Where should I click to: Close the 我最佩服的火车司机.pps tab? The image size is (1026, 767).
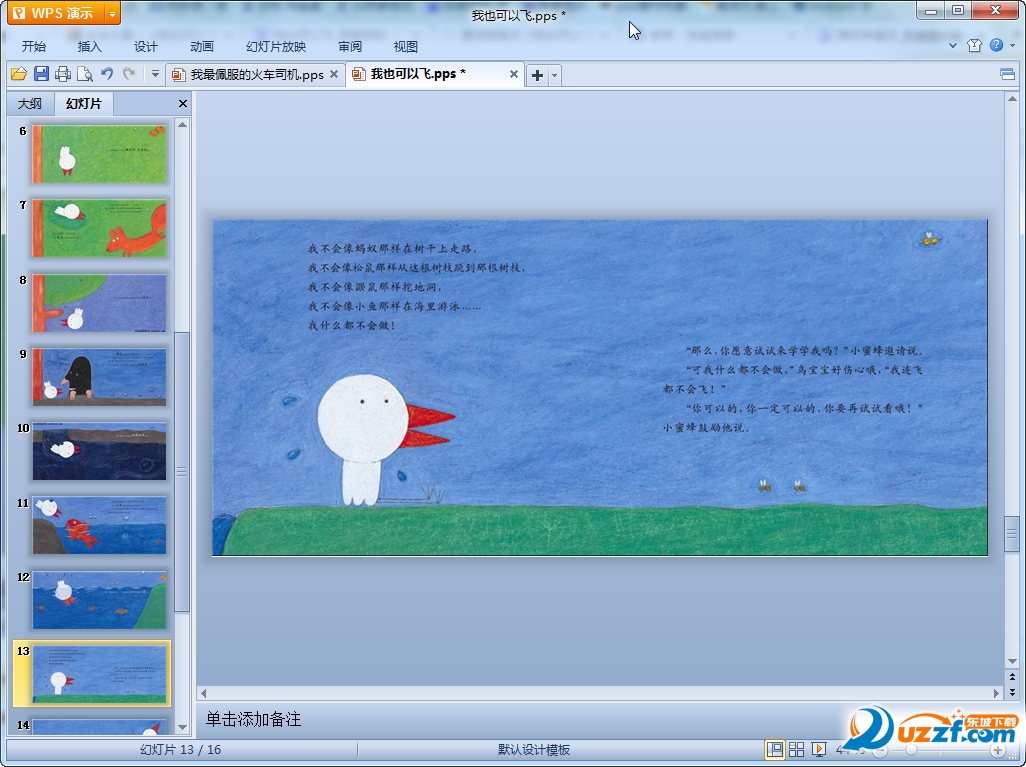pos(334,75)
